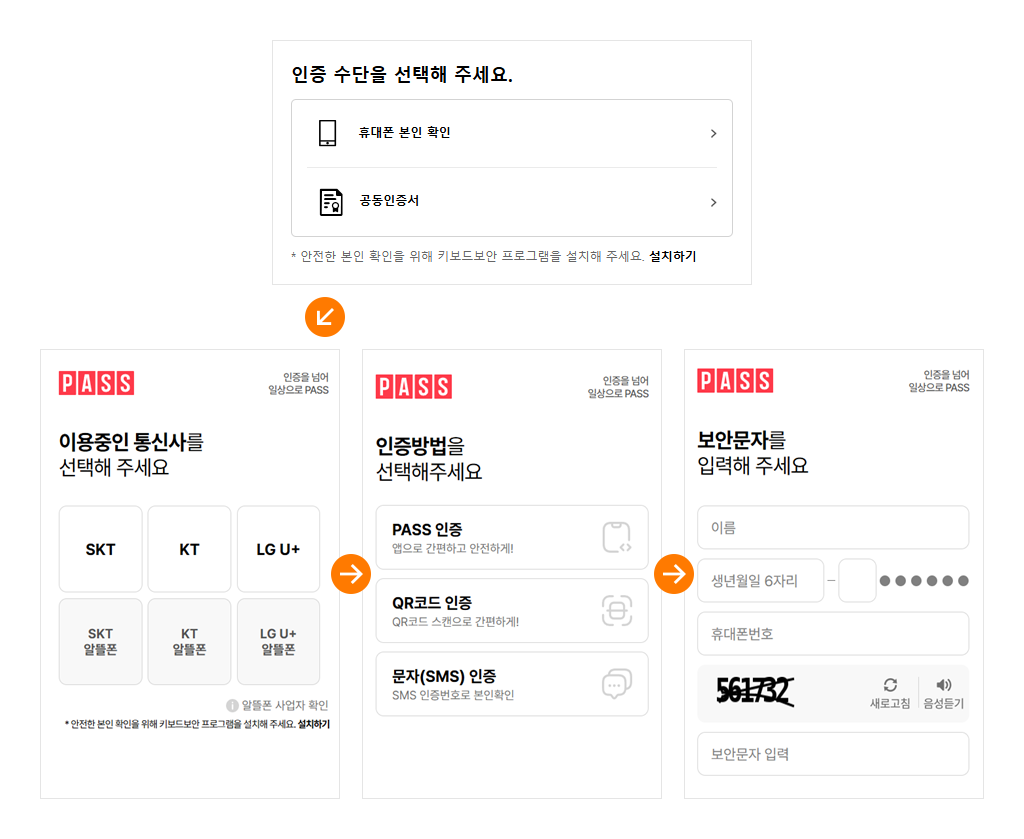Click the 알뜰폰 사업자 확인 info icon
Viewport: 1024px width, 839px height.
pos(232,705)
